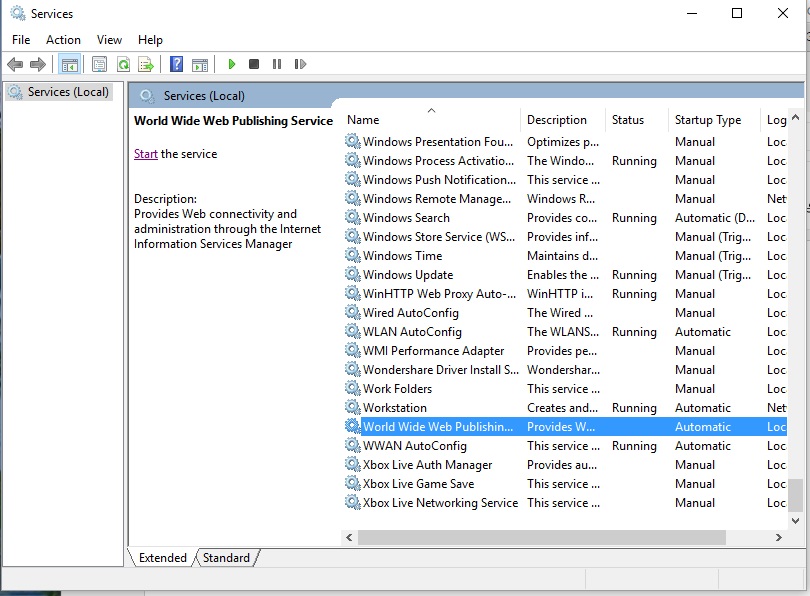Click gear icon of World Wide Web Publishing

click(x=352, y=426)
